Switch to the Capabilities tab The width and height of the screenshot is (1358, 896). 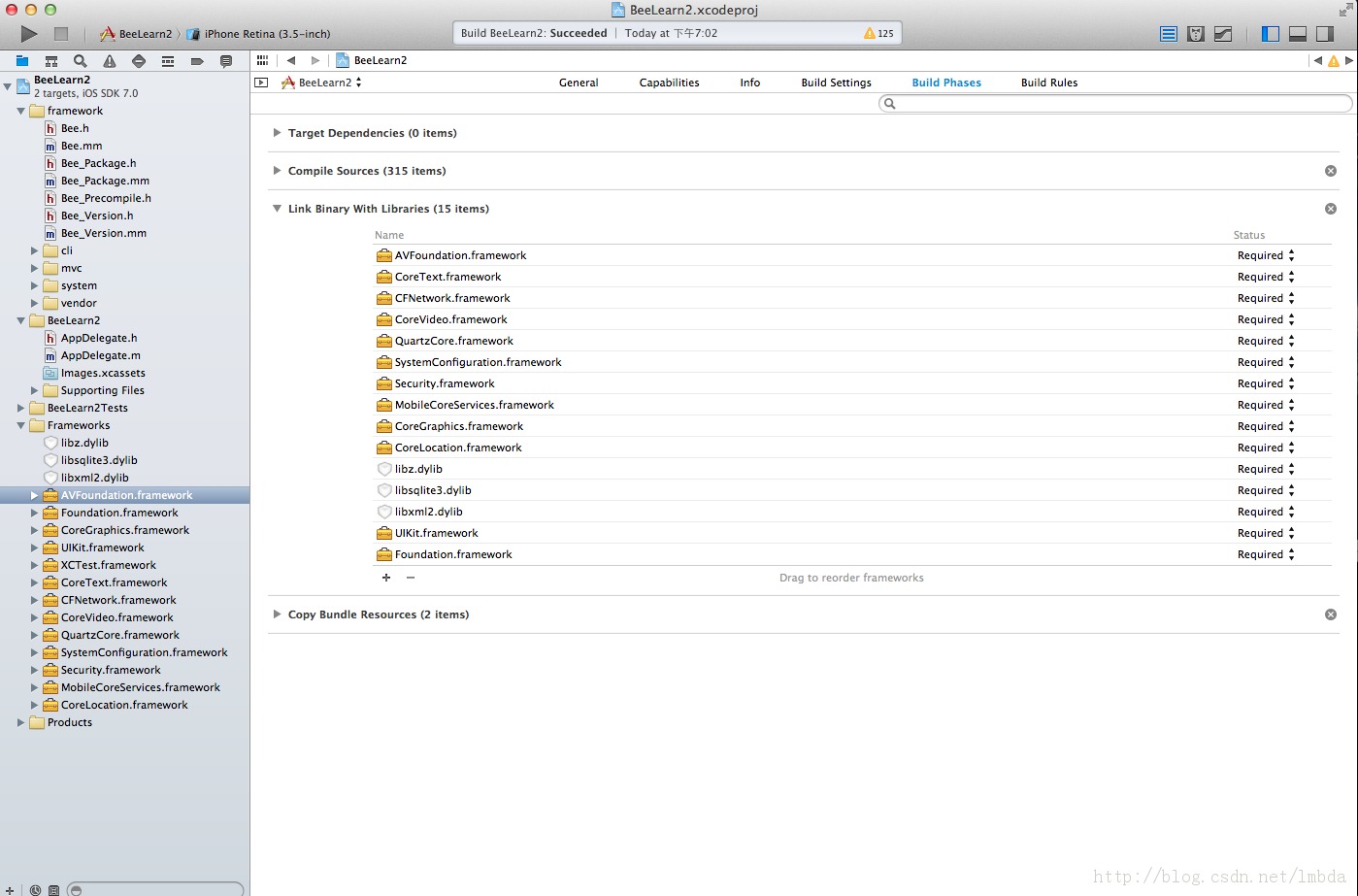pyautogui.click(x=669, y=83)
